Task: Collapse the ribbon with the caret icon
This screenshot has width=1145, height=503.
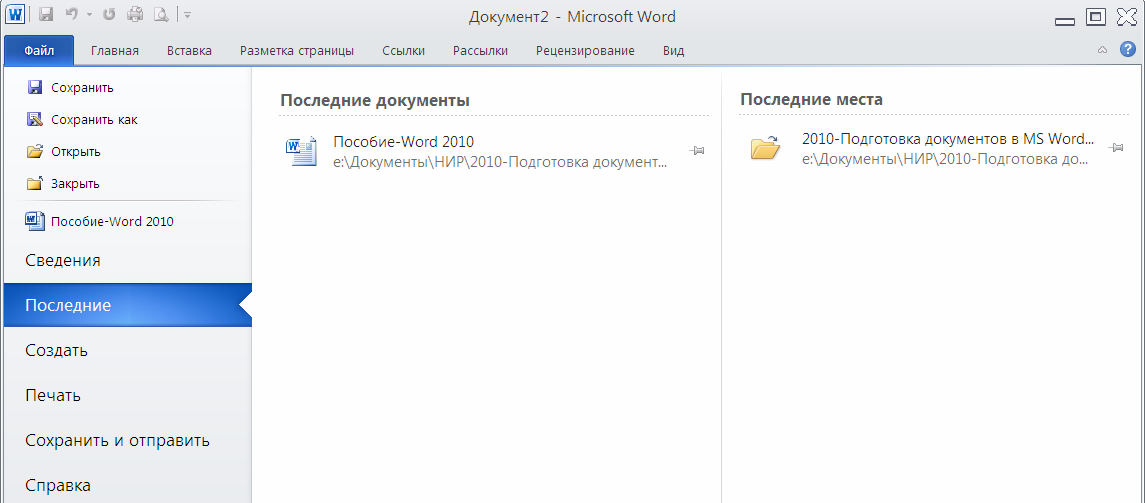Action: pyautogui.click(x=1103, y=50)
